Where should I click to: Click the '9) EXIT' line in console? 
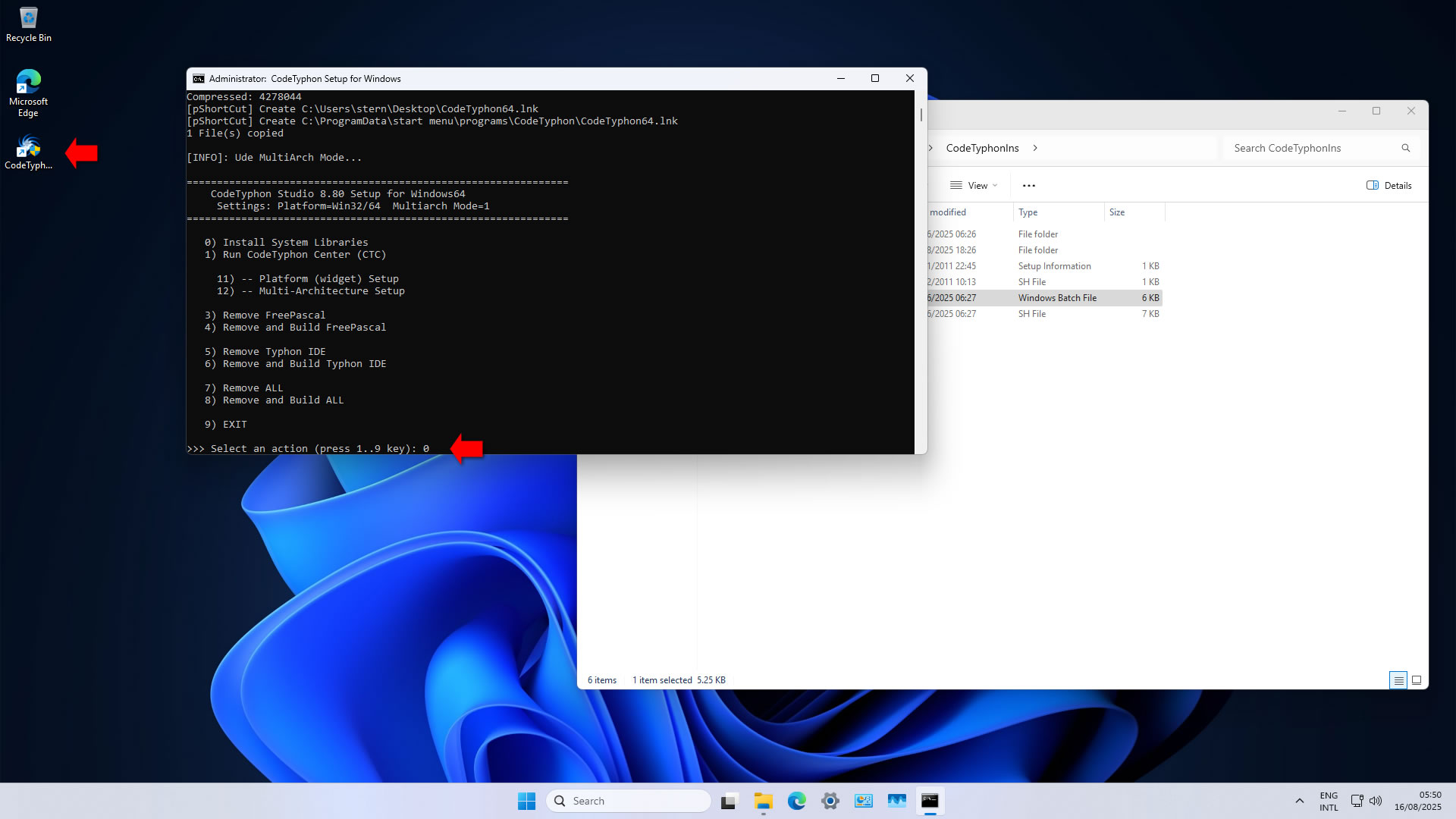(225, 425)
